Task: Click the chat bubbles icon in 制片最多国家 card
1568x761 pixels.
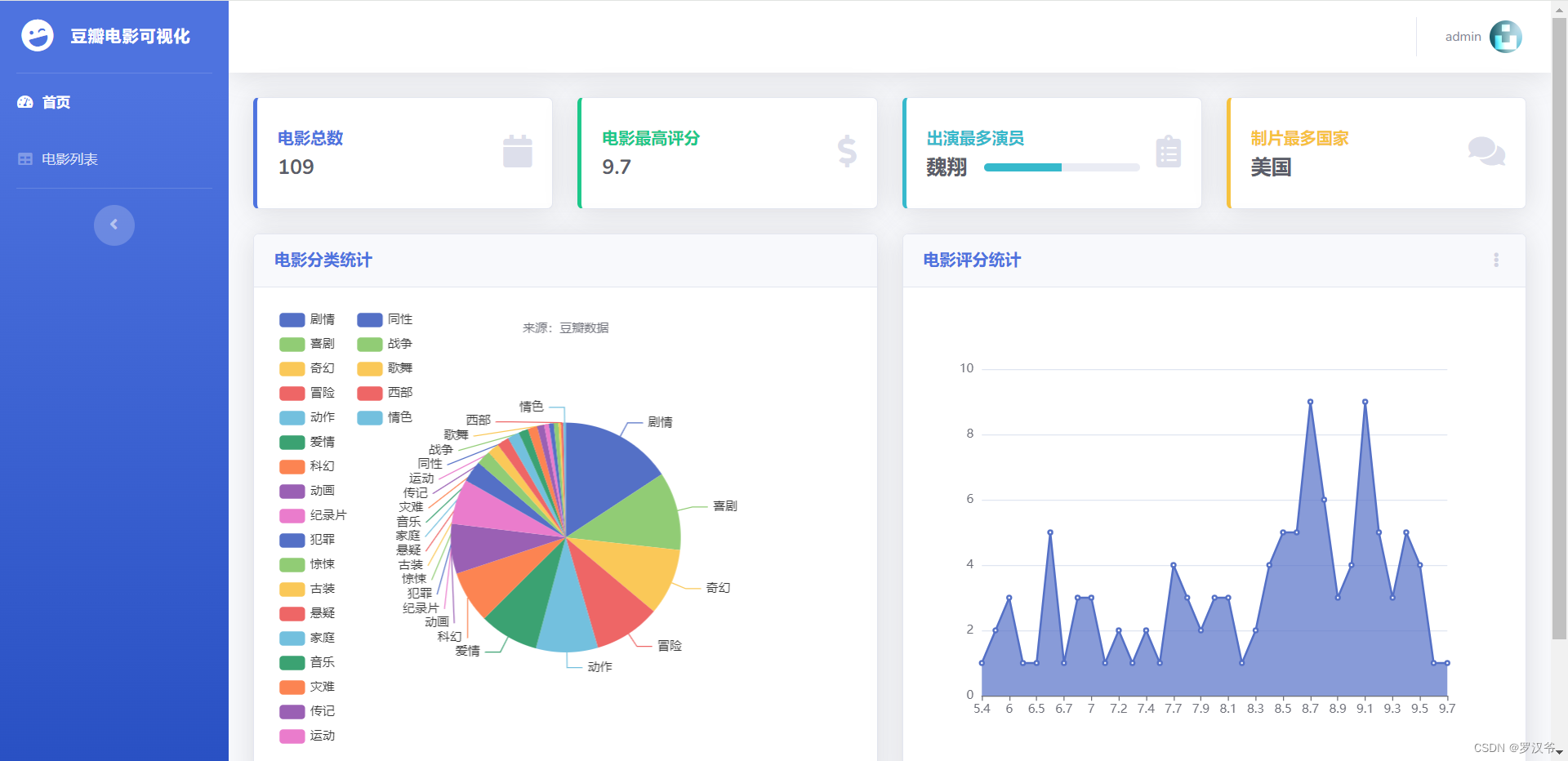Action: coord(1486,152)
